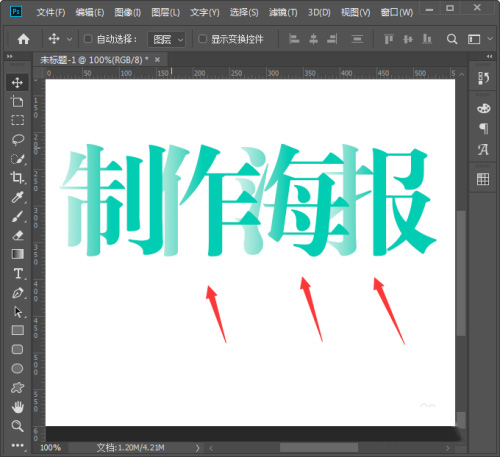Open status bar info arrow
The width and height of the screenshot is (500, 457).
point(197,448)
